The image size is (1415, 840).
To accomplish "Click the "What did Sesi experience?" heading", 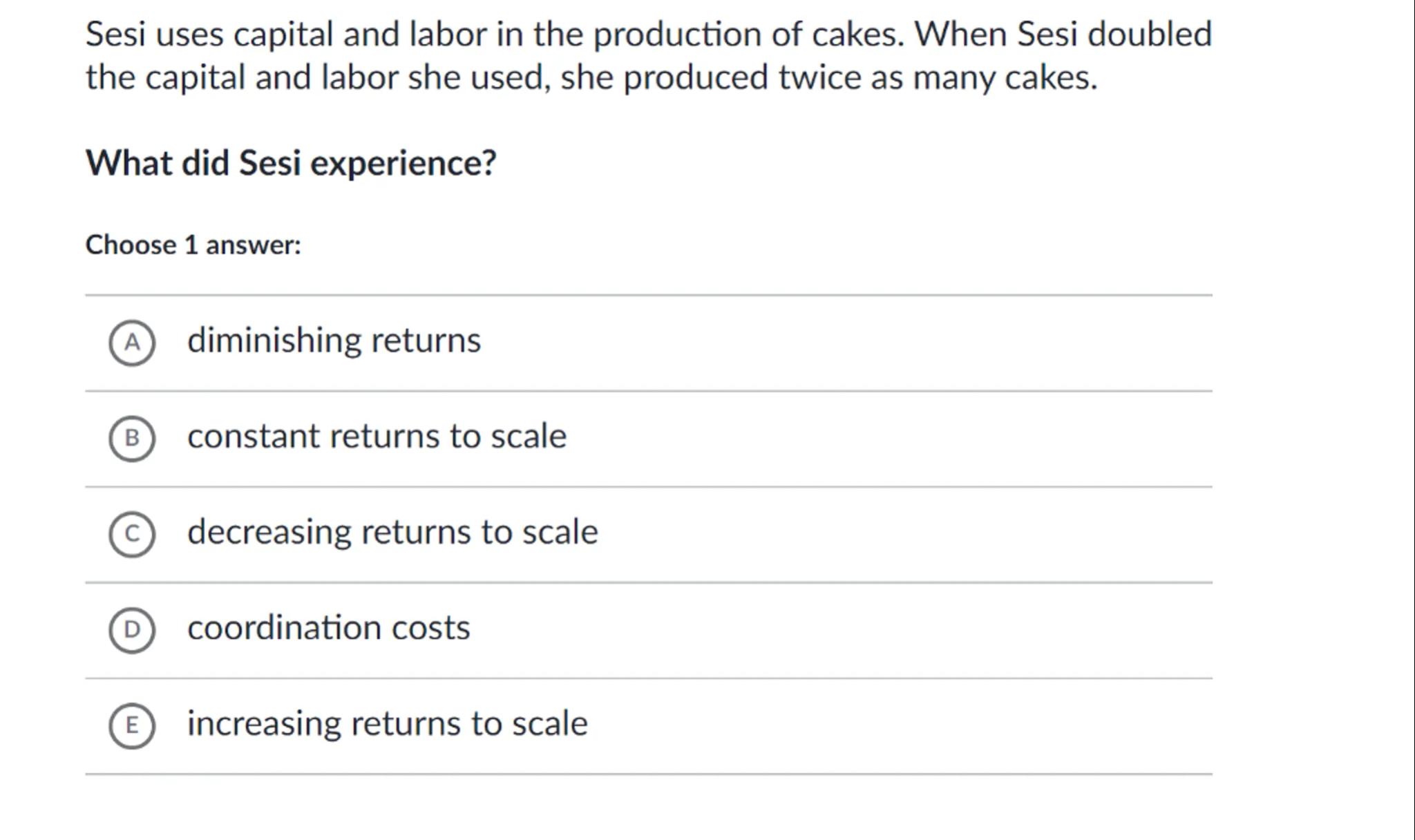I will point(291,164).
